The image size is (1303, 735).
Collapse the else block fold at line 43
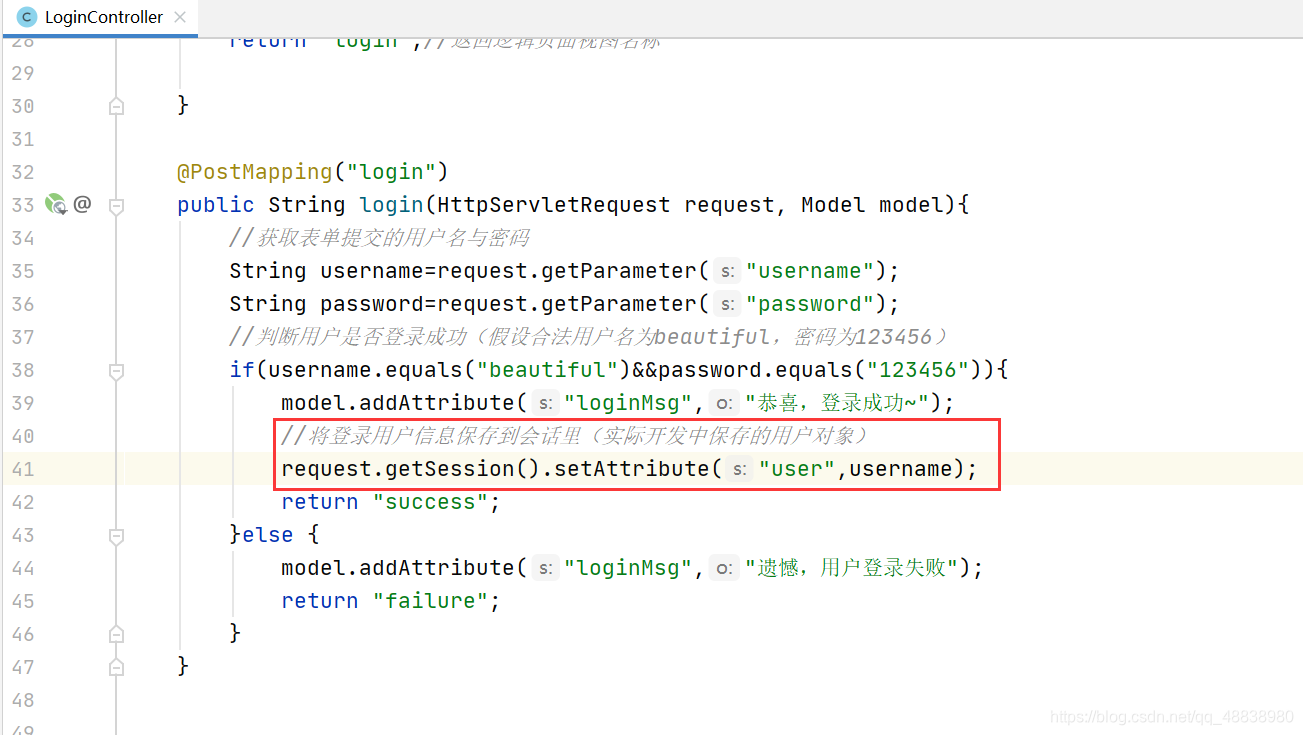pos(116,535)
